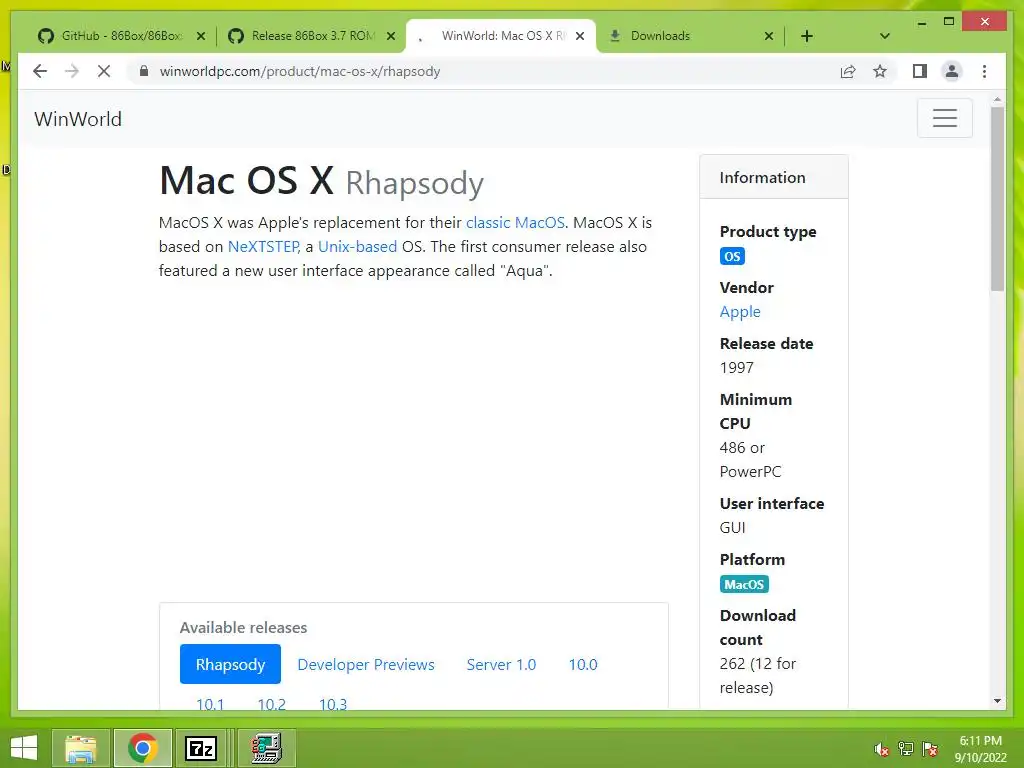Bookmark this page with the star
The height and width of the screenshot is (768, 1024).
pyautogui.click(x=880, y=71)
